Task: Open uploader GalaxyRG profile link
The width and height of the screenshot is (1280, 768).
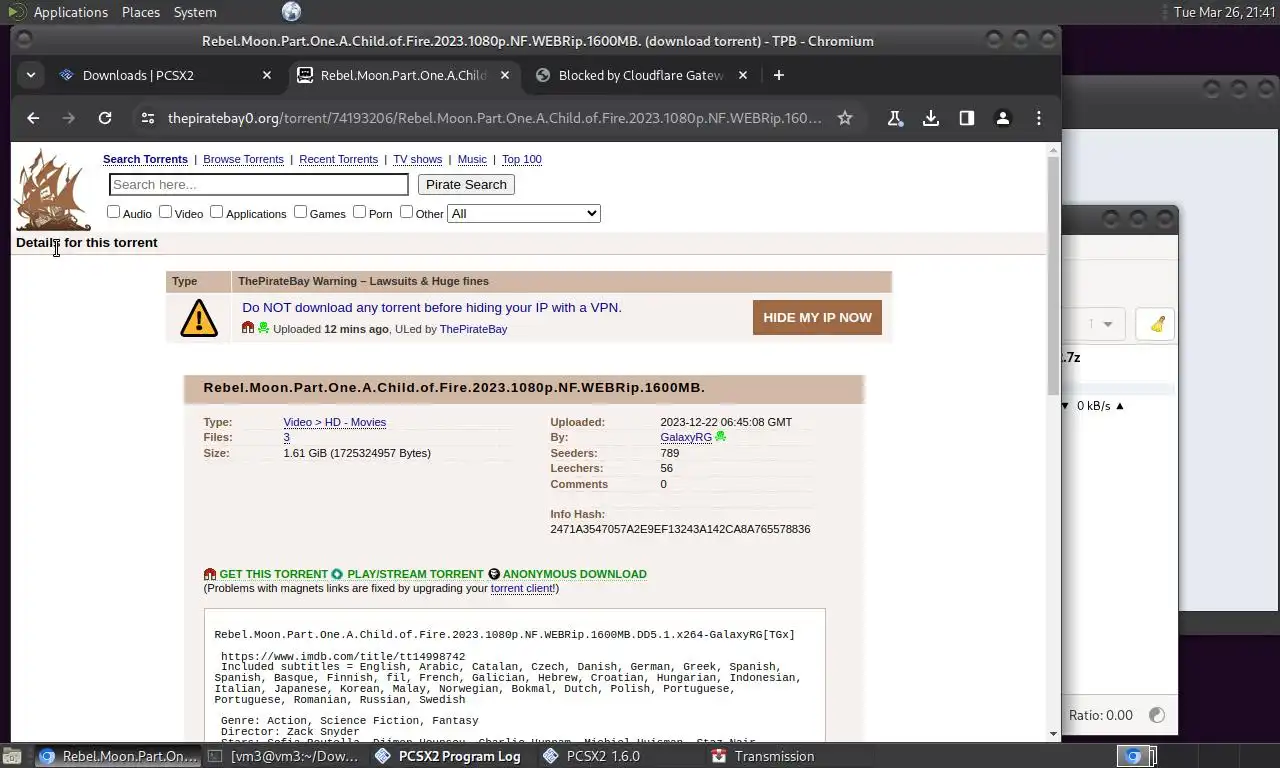Action: 686,437
